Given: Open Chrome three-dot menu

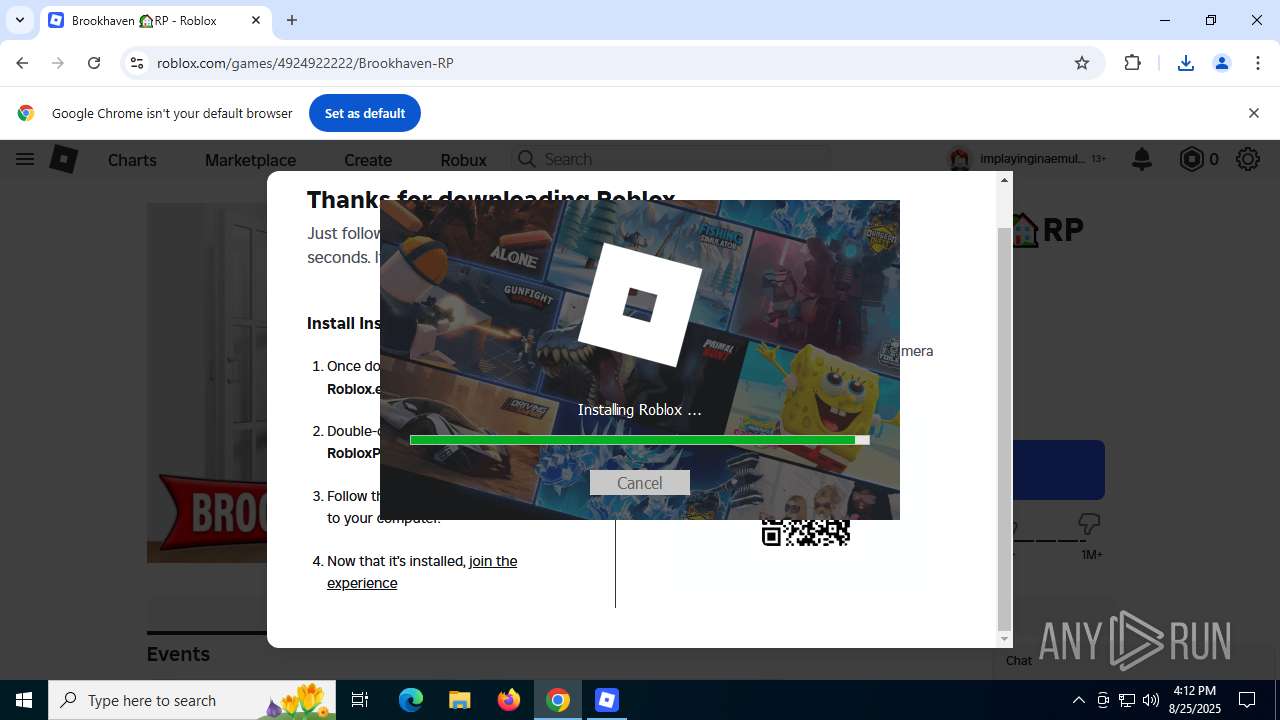Looking at the screenshot, I should click(x=1258, y=63).
